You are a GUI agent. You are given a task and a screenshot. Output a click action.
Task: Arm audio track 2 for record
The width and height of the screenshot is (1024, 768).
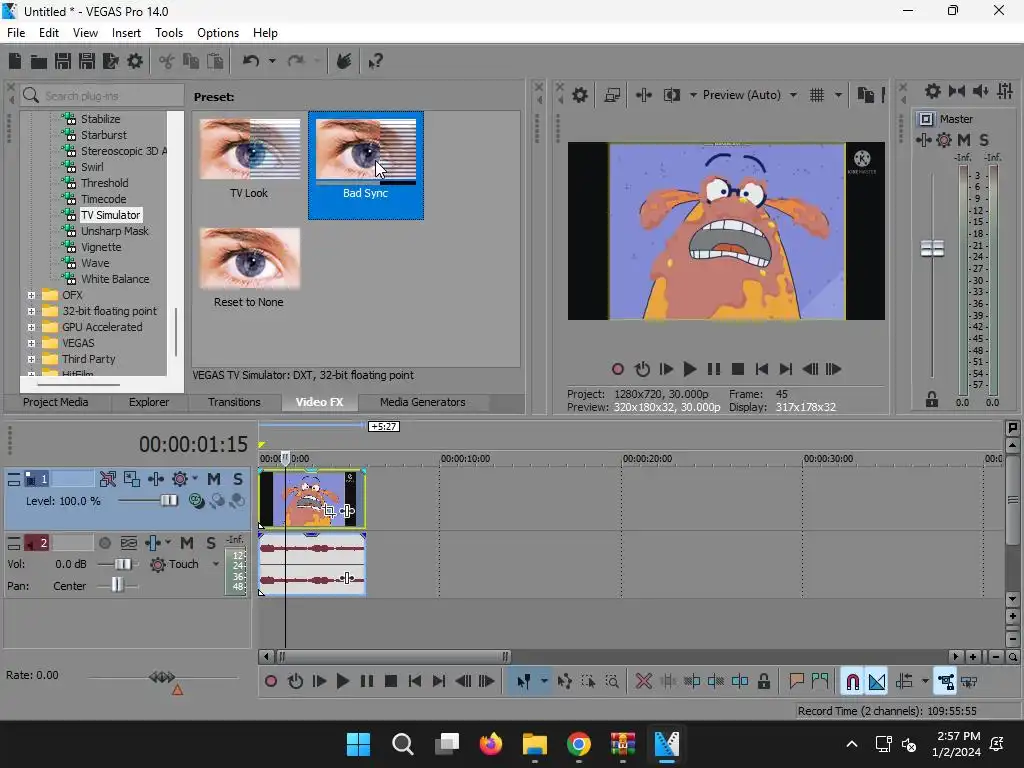coord(104,543)
